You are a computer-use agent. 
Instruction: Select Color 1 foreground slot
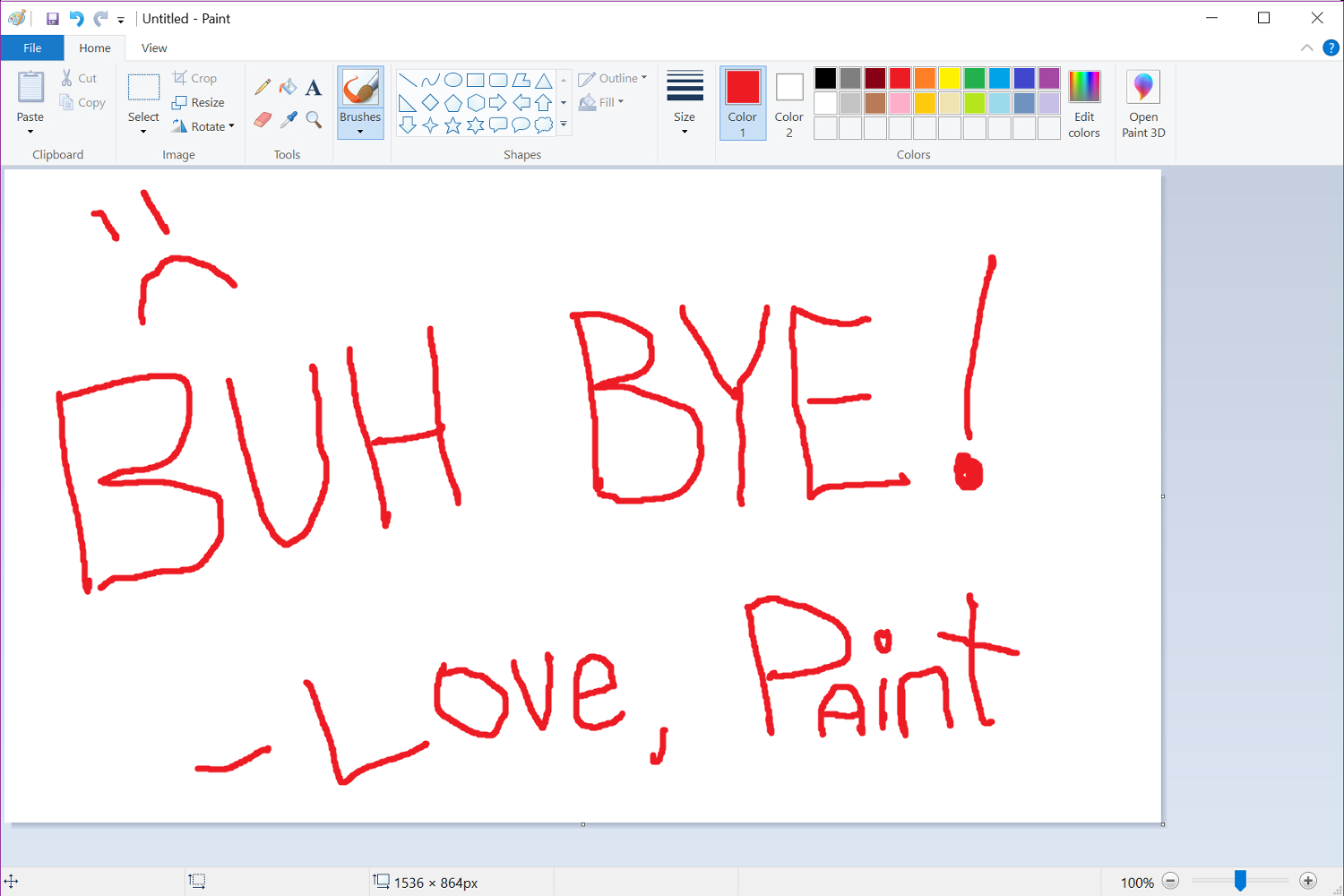point(743,103)
